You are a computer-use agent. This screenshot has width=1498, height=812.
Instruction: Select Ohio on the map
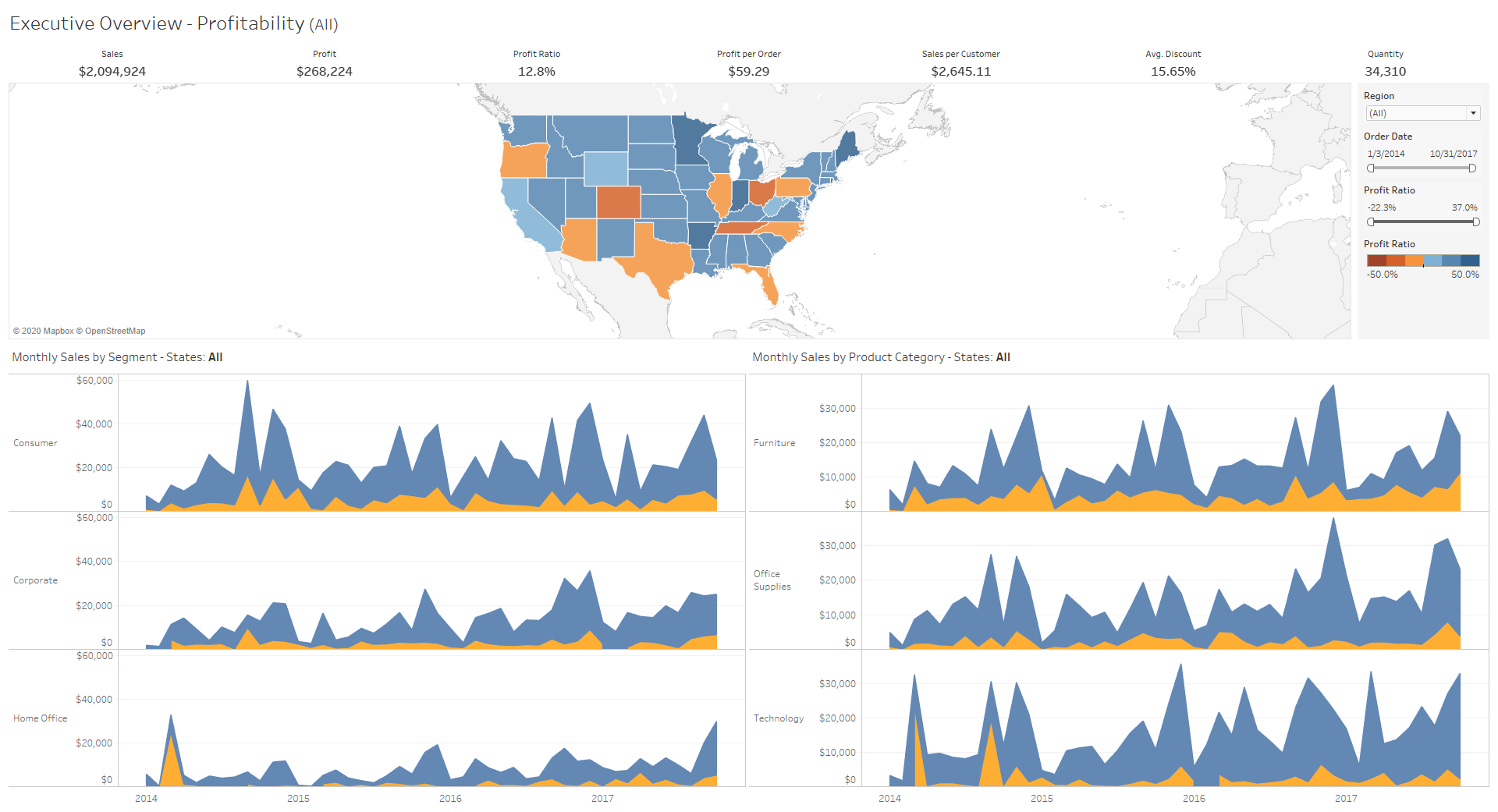[x=761, y=192]
